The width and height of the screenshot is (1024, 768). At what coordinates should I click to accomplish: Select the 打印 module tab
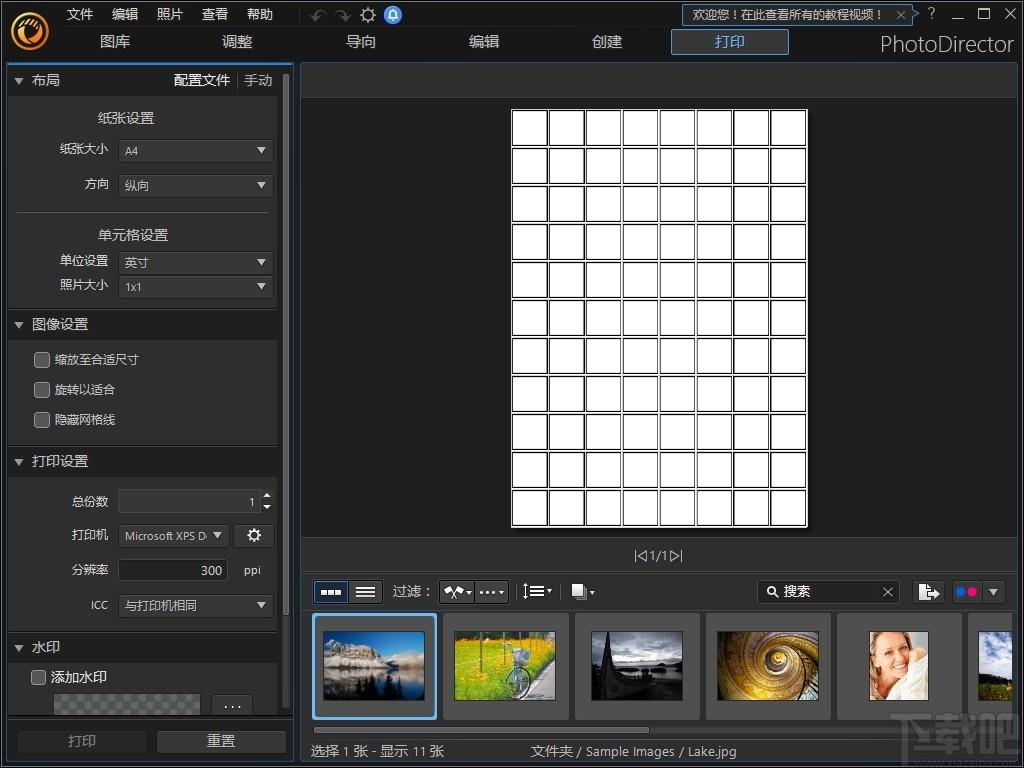coord(729,42)
